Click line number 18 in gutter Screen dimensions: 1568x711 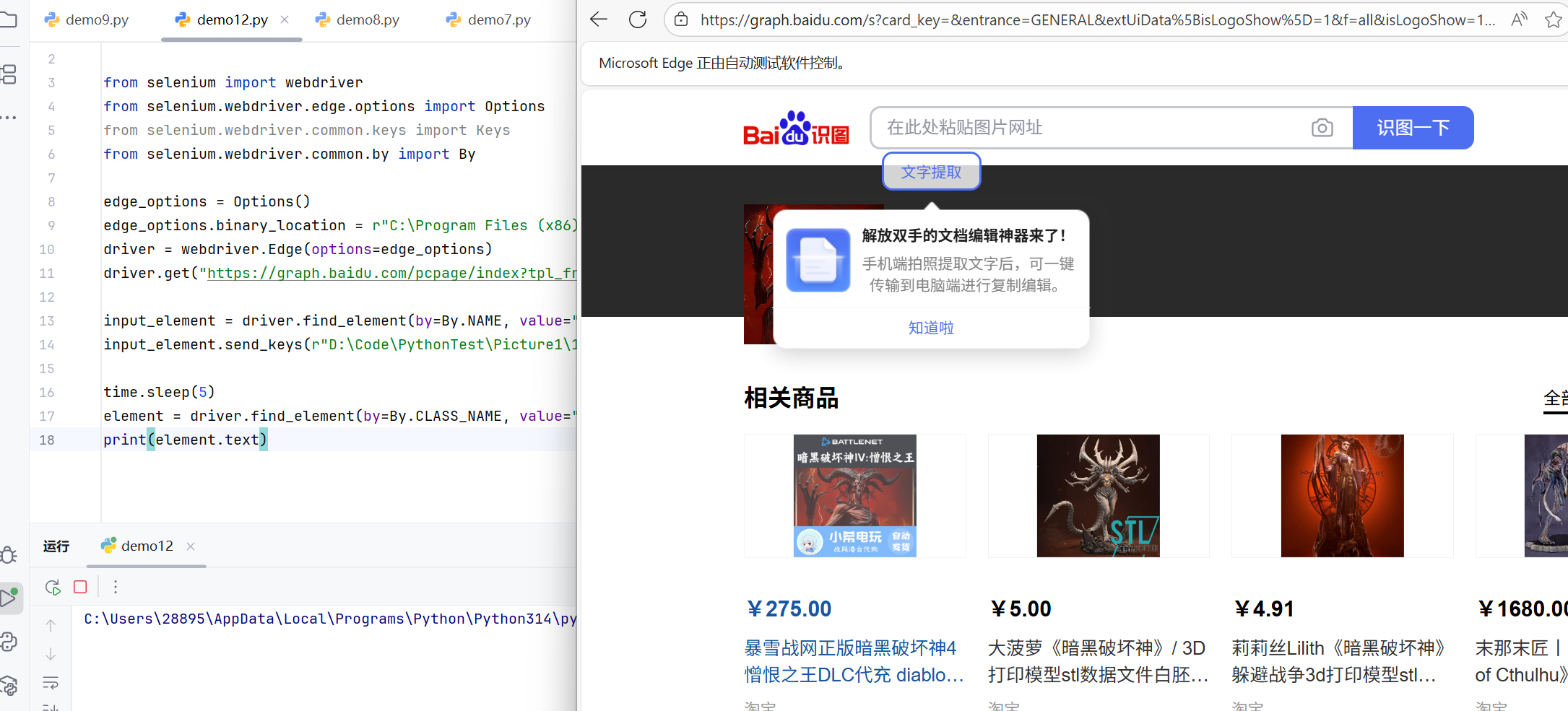coord(47,440)
